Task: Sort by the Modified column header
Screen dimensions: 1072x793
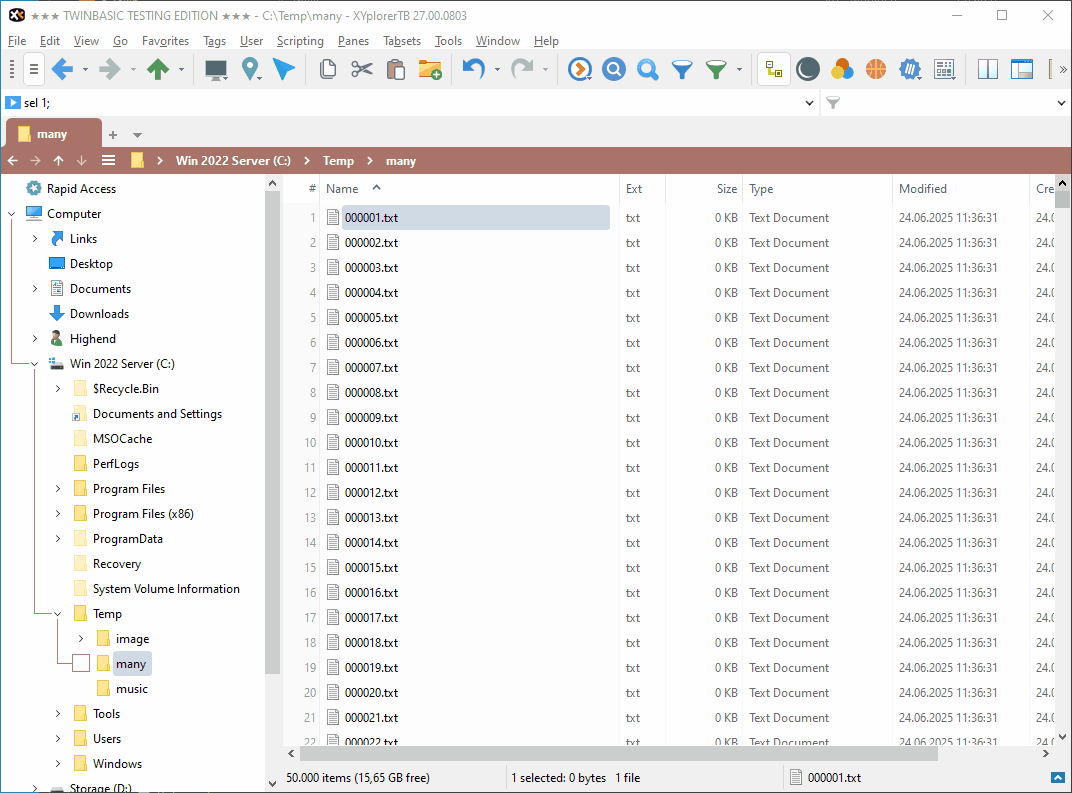Action: 922,189
